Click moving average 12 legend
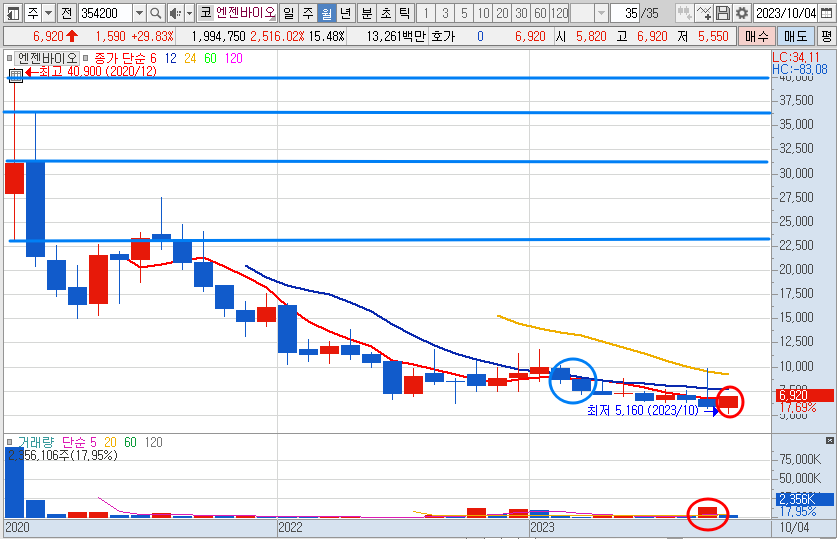Screen dimensions: 837x539 coord(170,58)
